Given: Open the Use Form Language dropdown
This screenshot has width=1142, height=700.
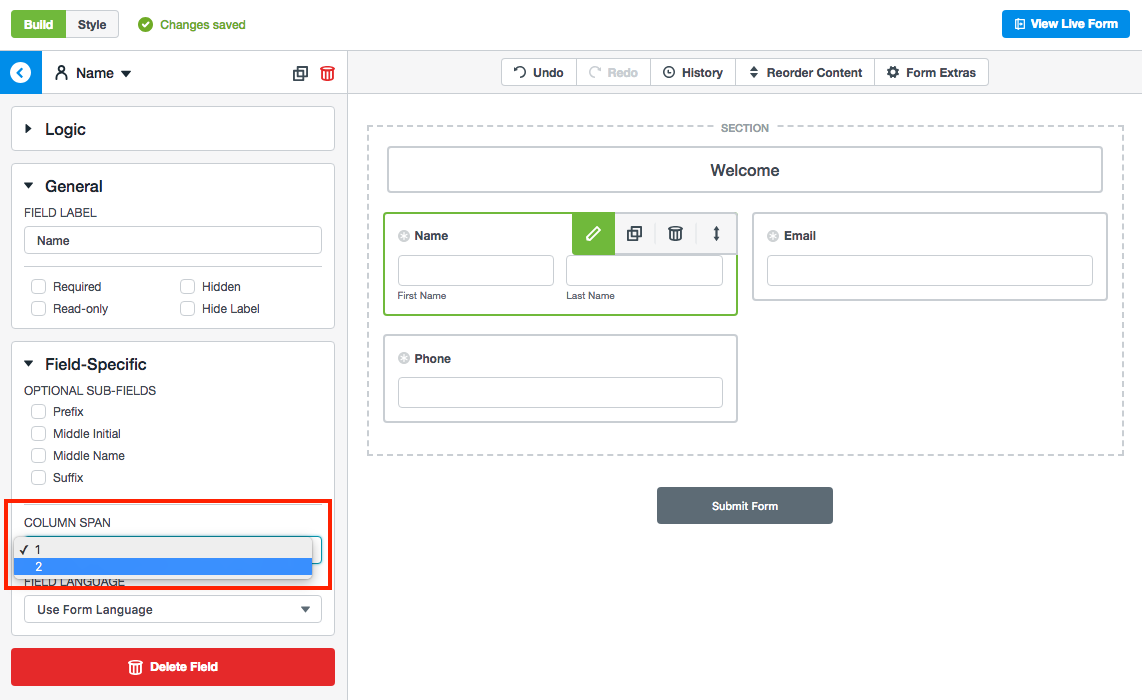Looking at the screenshot, I should click(x=172, y=609).
